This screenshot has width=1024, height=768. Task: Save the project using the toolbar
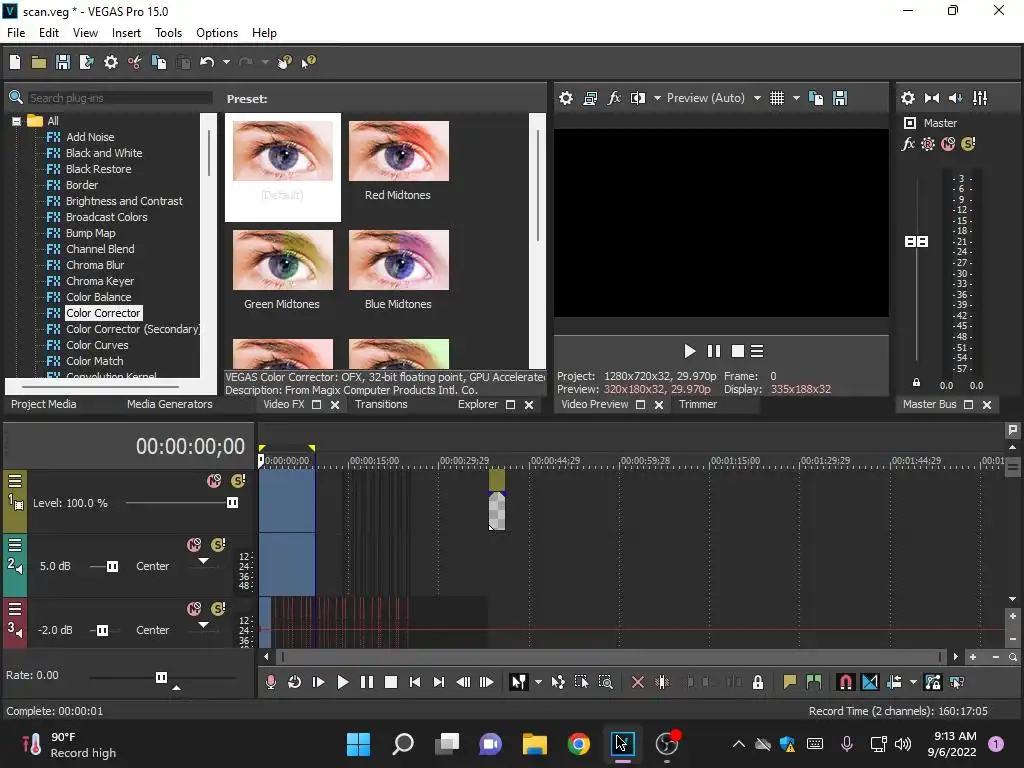(x=63, y=62)
